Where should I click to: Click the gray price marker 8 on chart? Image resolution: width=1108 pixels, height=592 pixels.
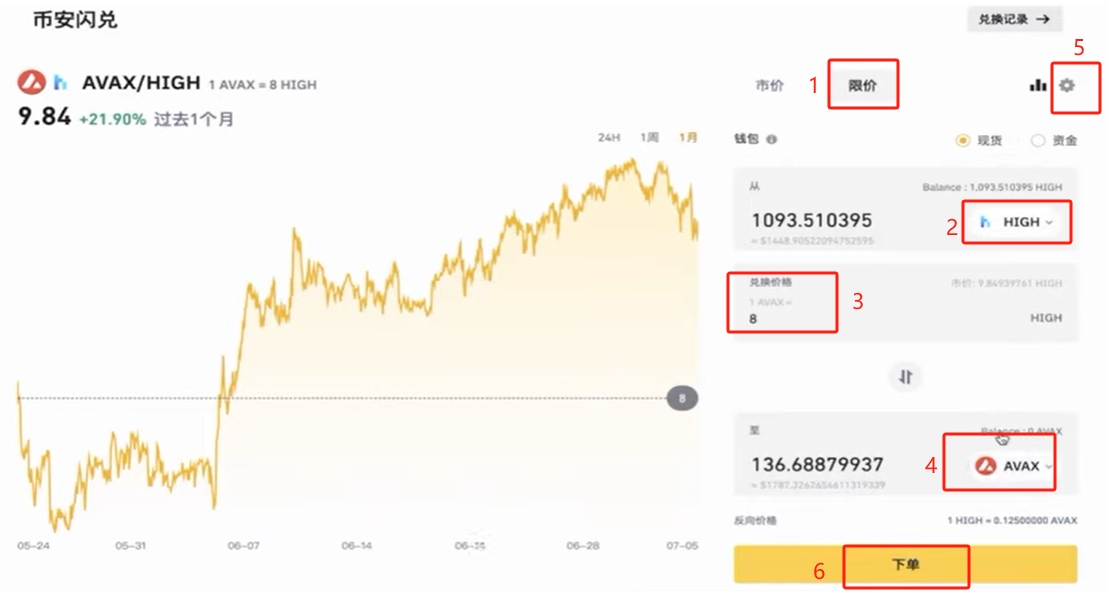[x=682, y=398]
